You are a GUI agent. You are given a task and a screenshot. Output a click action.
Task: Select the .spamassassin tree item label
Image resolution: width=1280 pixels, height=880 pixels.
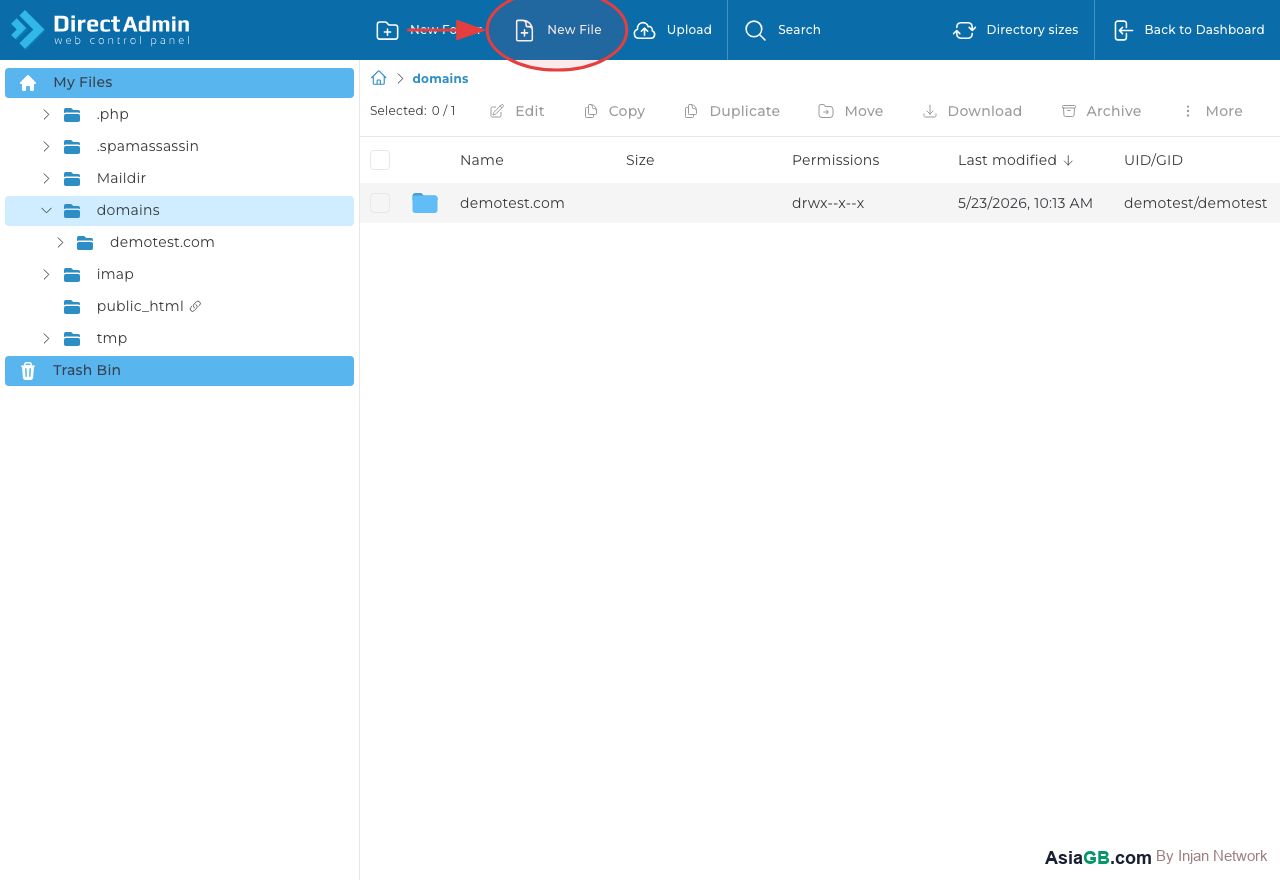coord(148,147)
